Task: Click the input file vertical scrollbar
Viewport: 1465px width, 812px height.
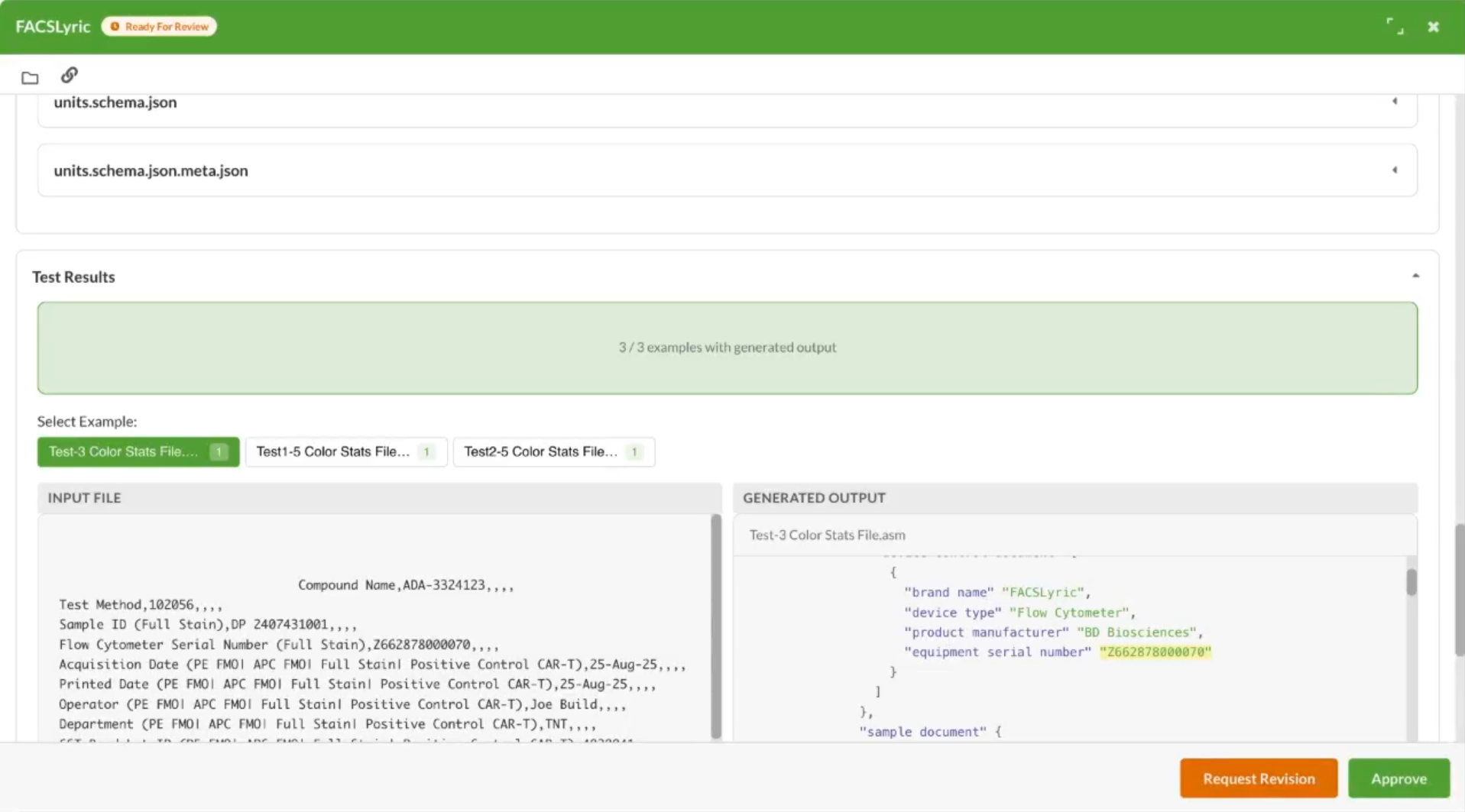Action: pyautogui.click(x=716, y=626)
